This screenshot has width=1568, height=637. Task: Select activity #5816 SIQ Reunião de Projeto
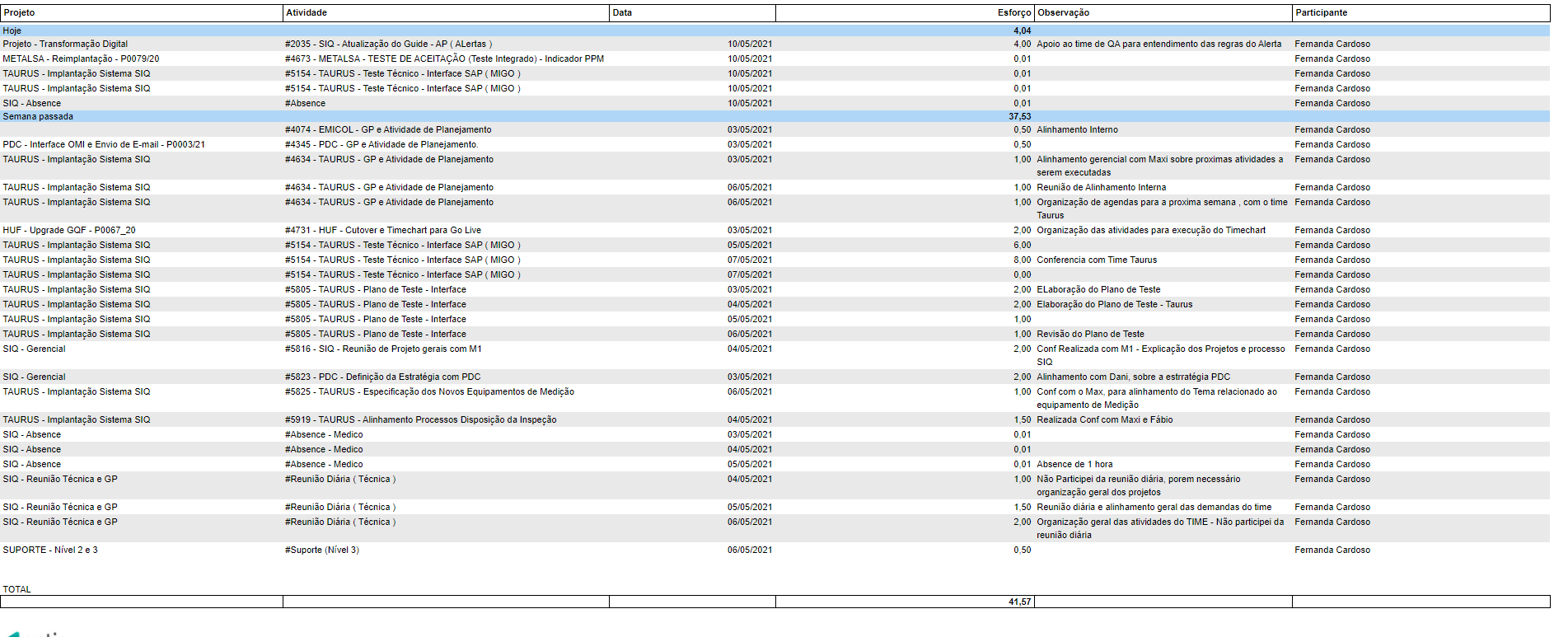(x=383, y=349)
